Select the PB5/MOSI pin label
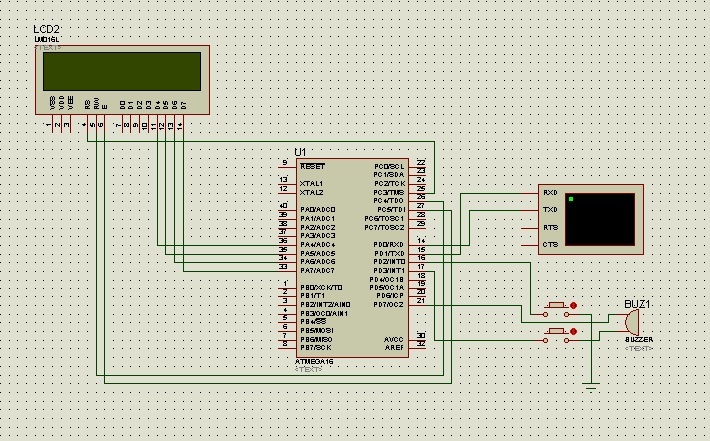Viewport: 710px width, 441px height. click(x=317, y=331)
